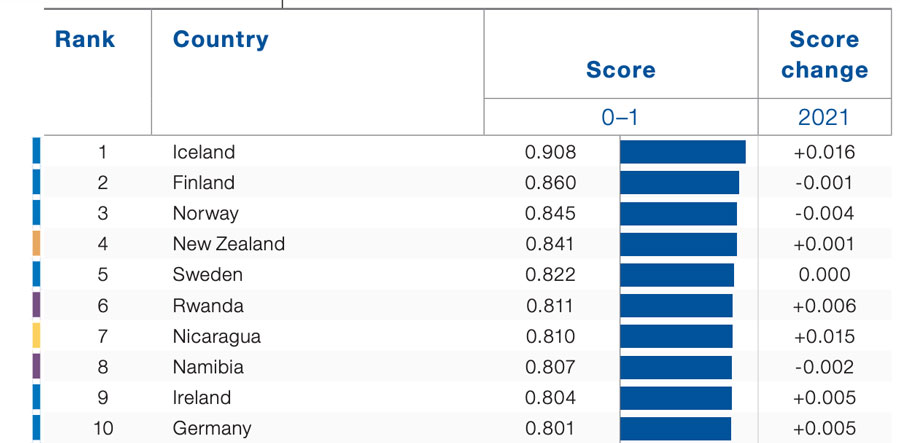This screenshot has height=443, width=900.
Task: Click the Score column header
Action: [620, 70]
